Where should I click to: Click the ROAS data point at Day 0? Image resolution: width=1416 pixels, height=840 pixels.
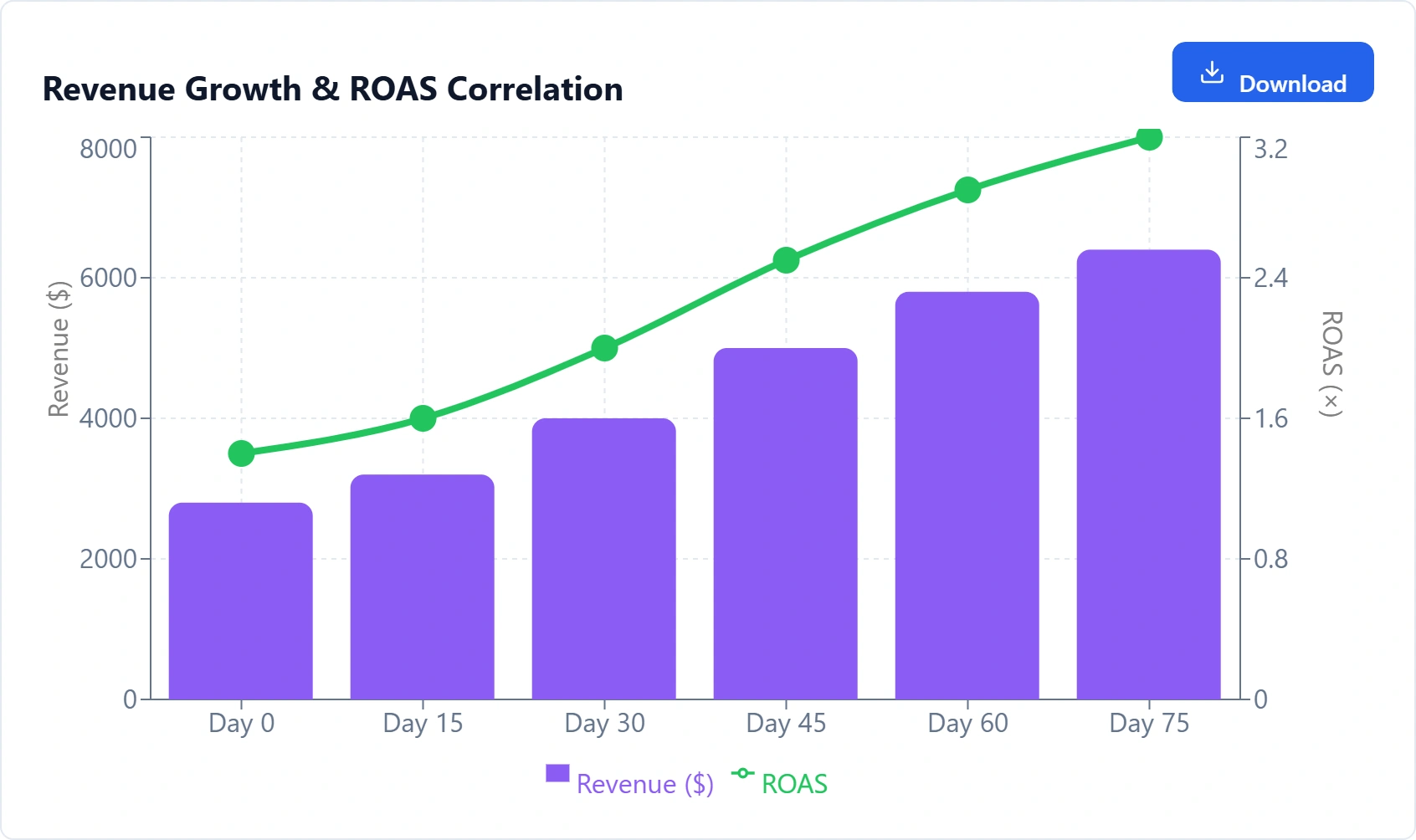pyautogui.click(x=241, y=453)
